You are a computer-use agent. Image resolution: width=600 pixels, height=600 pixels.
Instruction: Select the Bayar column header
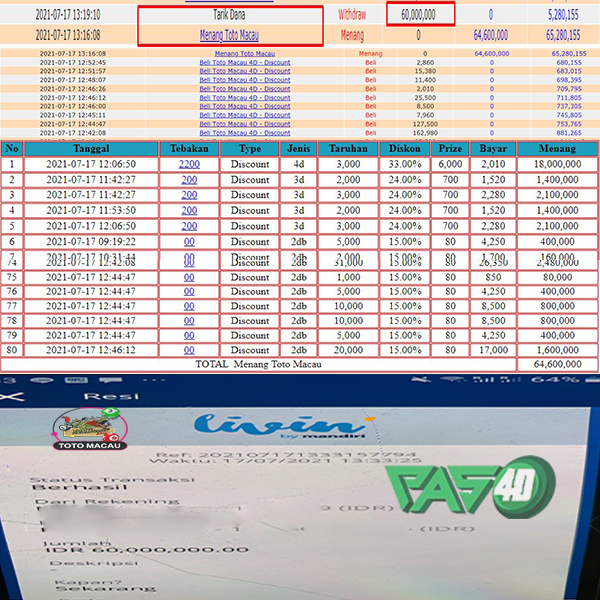click(x=493, y=148)
